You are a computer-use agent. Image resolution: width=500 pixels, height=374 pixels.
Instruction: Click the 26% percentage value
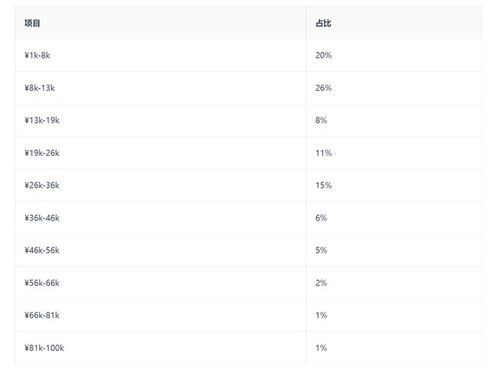coord(323,88)
